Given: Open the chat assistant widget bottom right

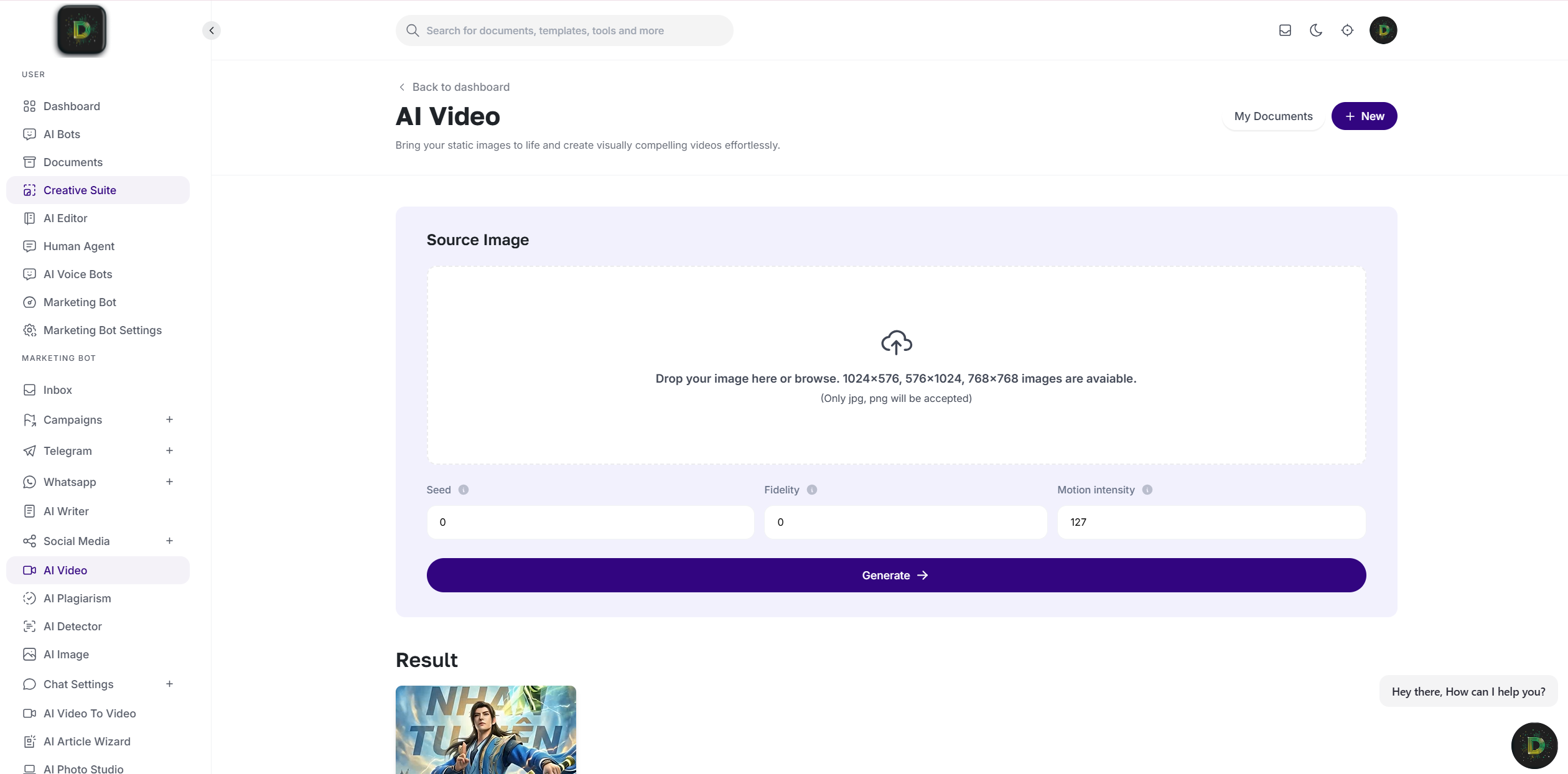Looking at the screenshot, I should (1534, 745).
